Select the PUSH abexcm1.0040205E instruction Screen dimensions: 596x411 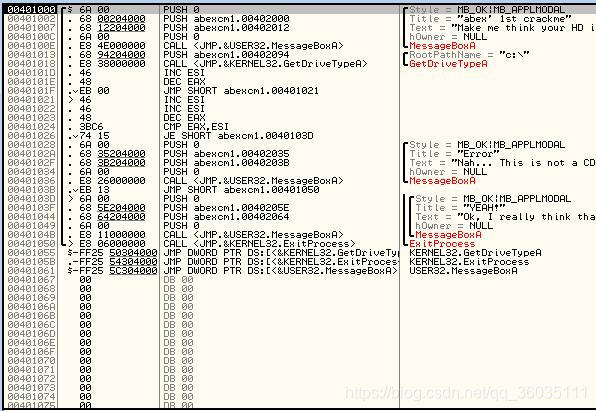coord(226,208)
